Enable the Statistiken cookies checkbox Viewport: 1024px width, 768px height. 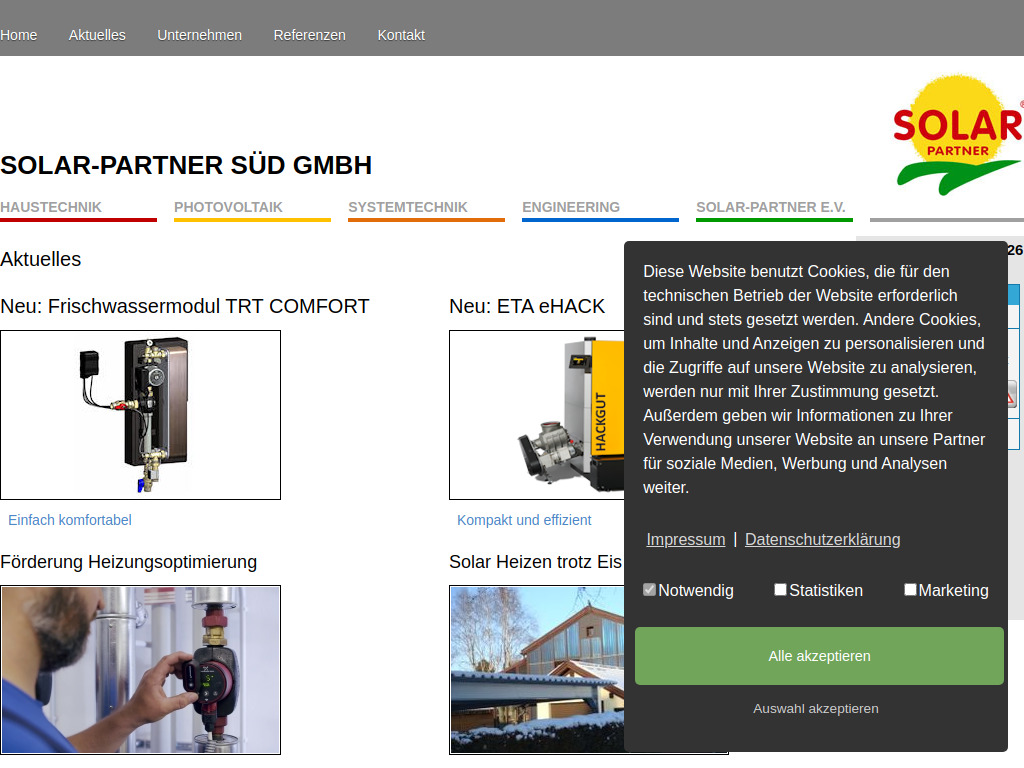tap(780, 589)
